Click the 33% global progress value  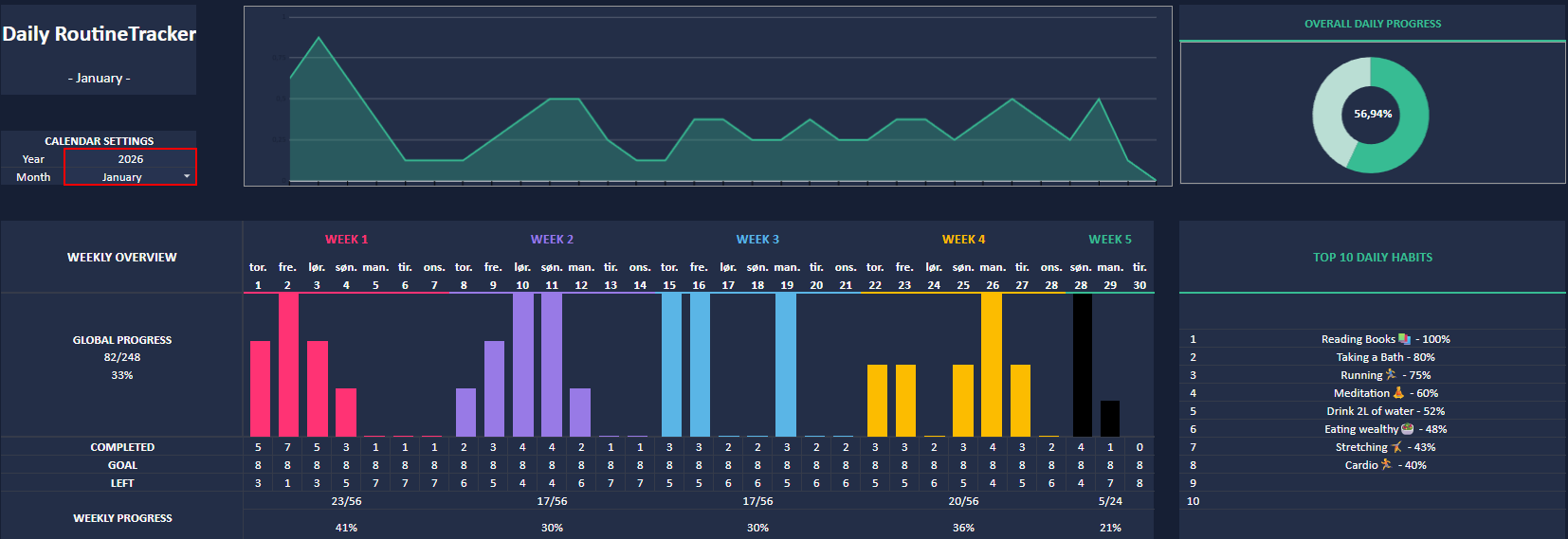click(x=122, y=375)
